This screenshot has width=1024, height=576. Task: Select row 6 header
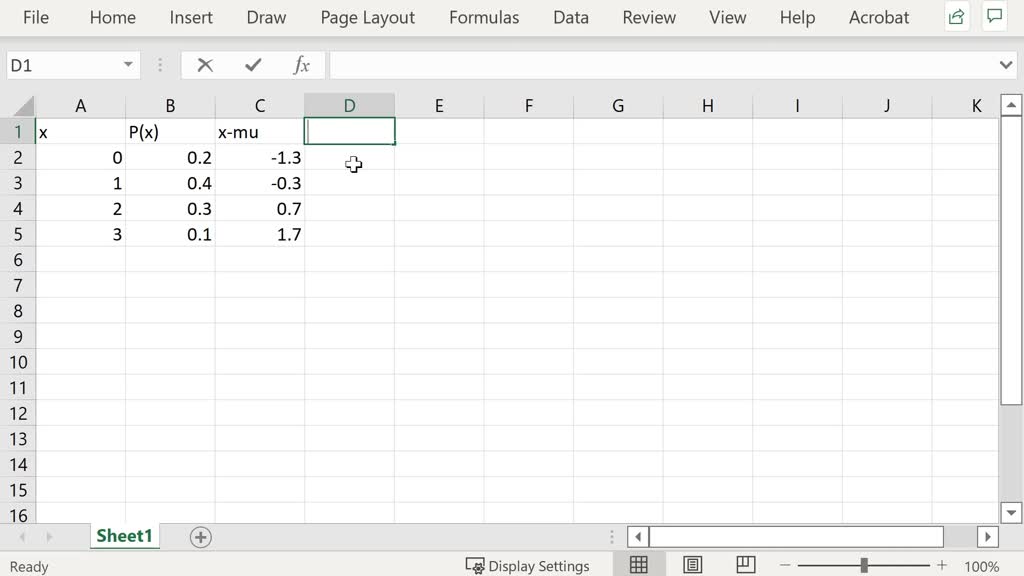[x=18, y=260]
